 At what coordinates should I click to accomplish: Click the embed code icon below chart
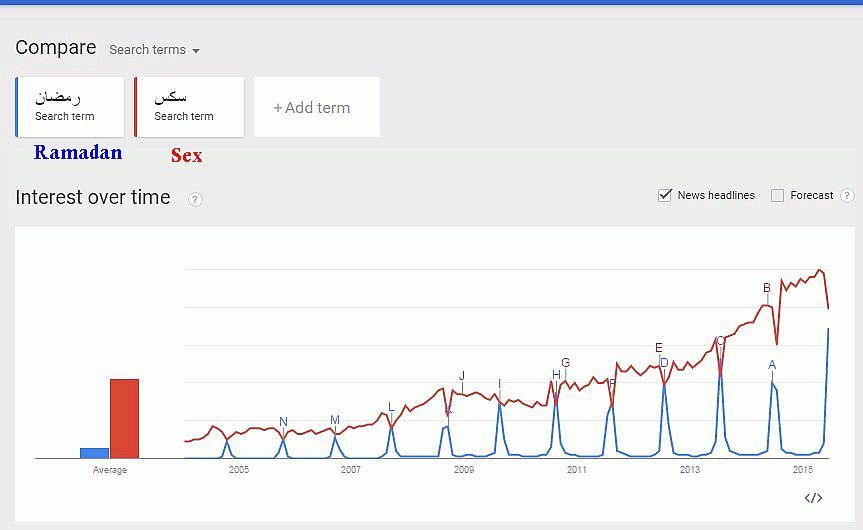[x=813, y=498]
